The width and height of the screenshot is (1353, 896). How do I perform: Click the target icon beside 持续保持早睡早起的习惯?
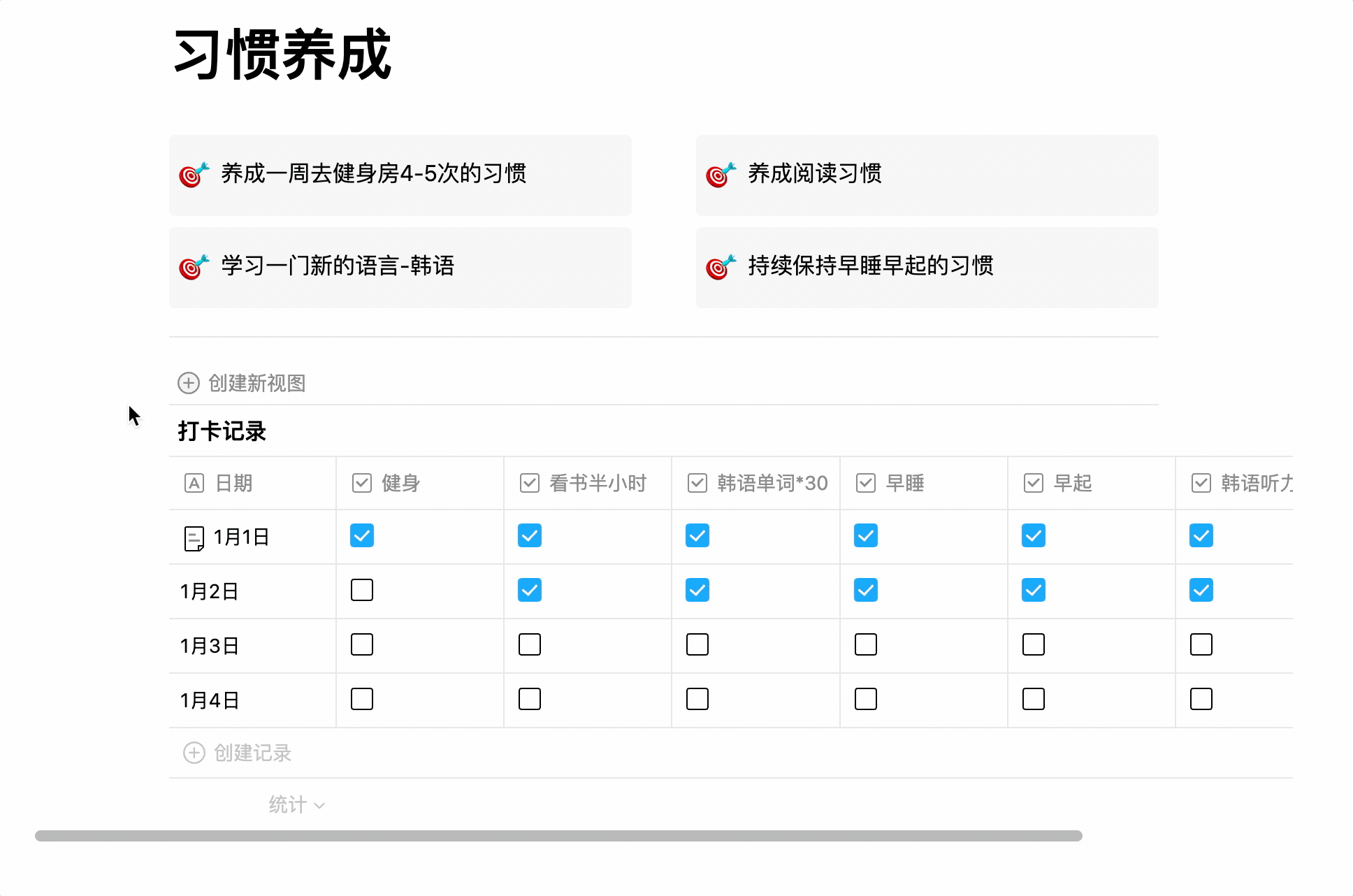point(721,267)
